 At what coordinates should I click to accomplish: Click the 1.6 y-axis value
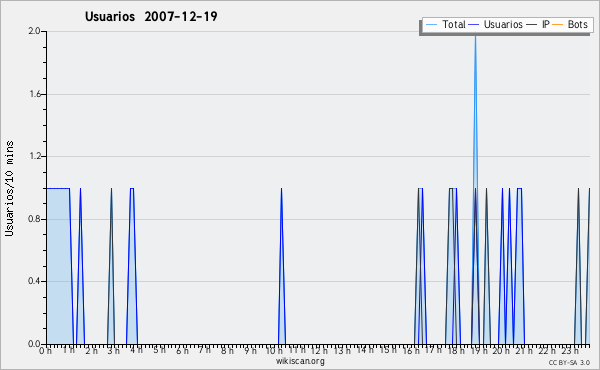(34, 94)
